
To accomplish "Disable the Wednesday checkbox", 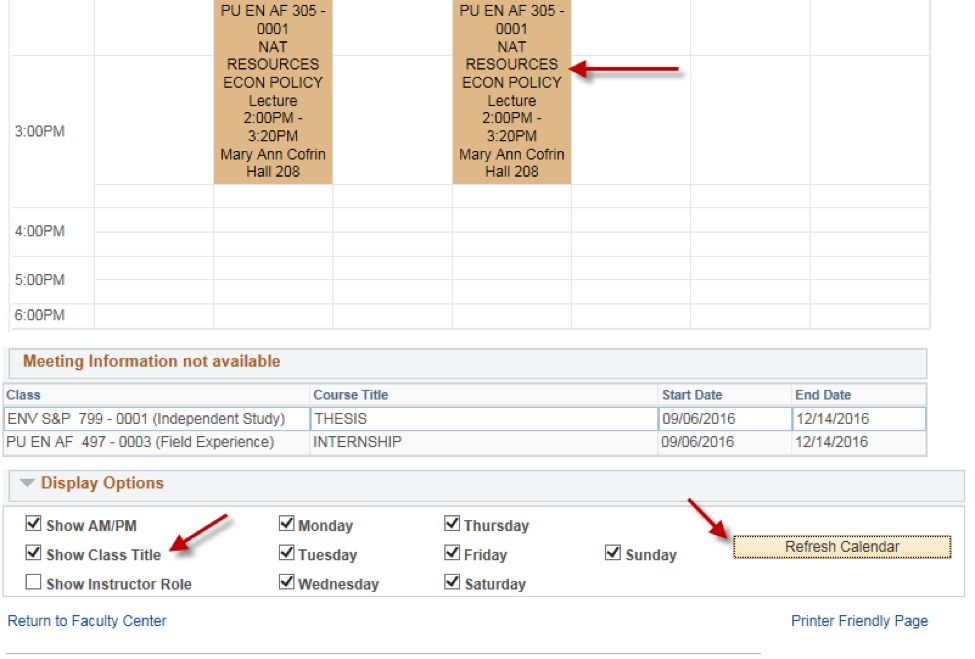I will (x=287, y=582).
